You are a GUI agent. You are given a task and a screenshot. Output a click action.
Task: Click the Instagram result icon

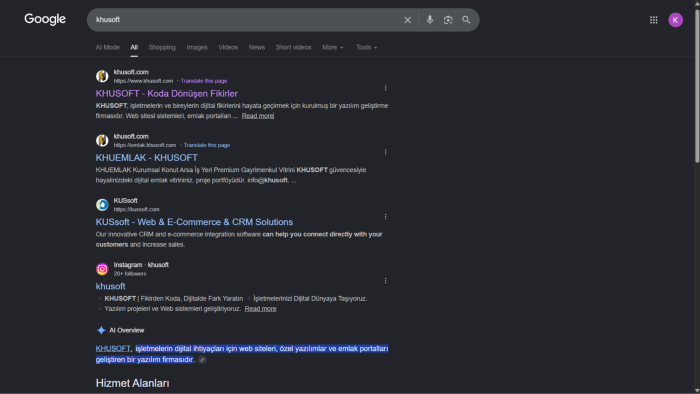coord(102,269)
